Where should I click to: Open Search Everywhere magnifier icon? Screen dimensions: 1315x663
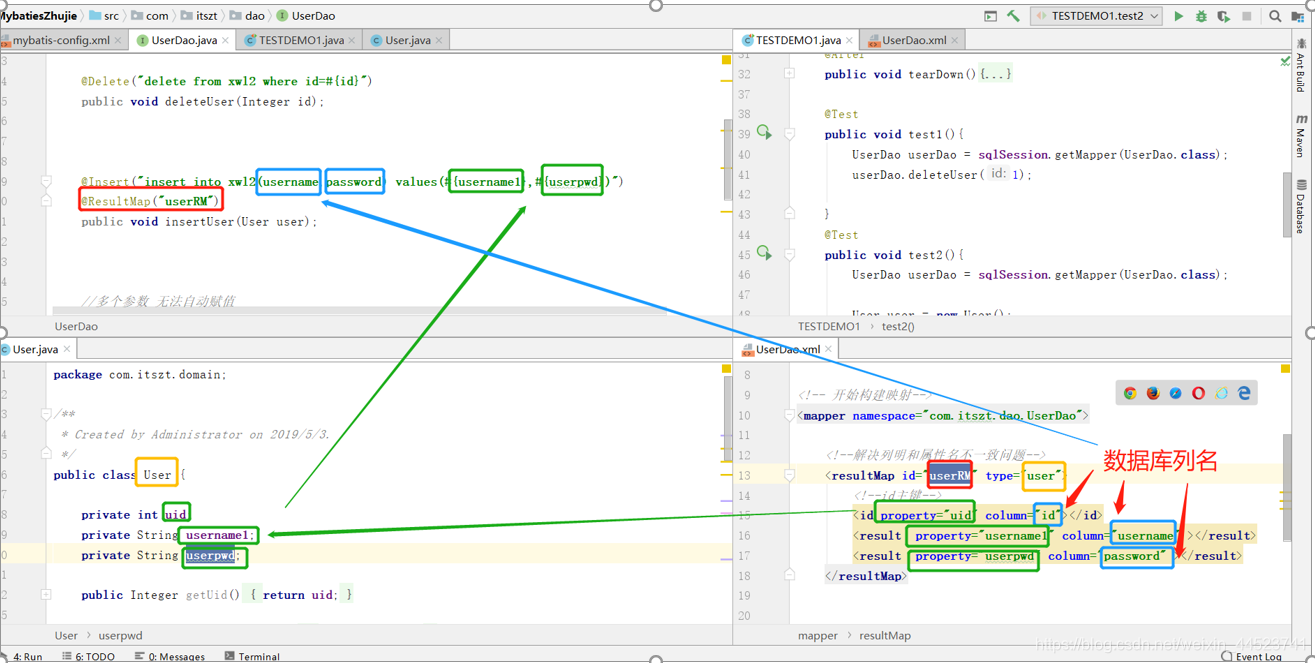point(1275,16)
